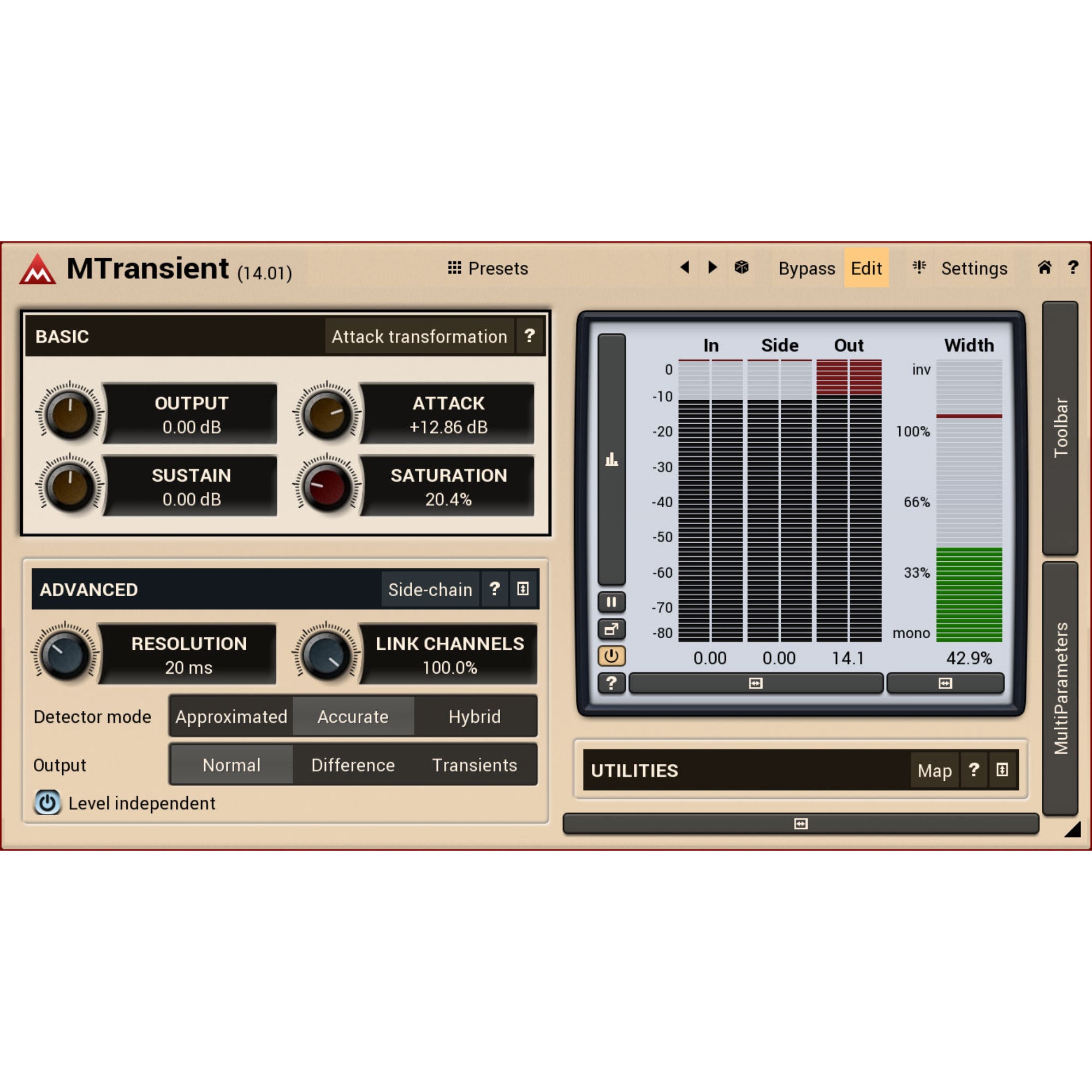Open ADVANCED panel help question mark
This screenshot has width=1092, height=1092.
coord(495,589)
